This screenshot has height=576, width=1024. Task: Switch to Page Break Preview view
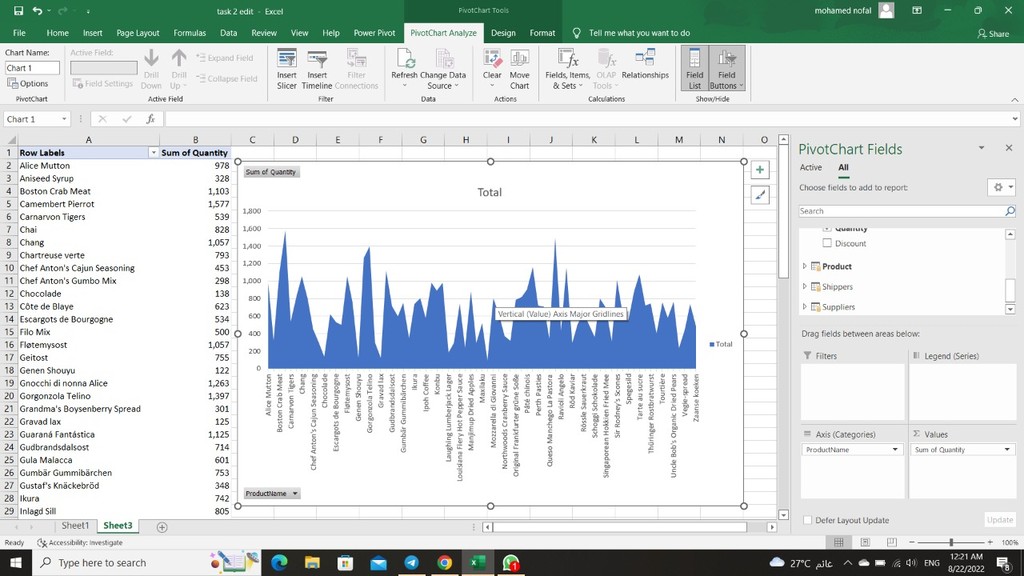pos(891,542)
